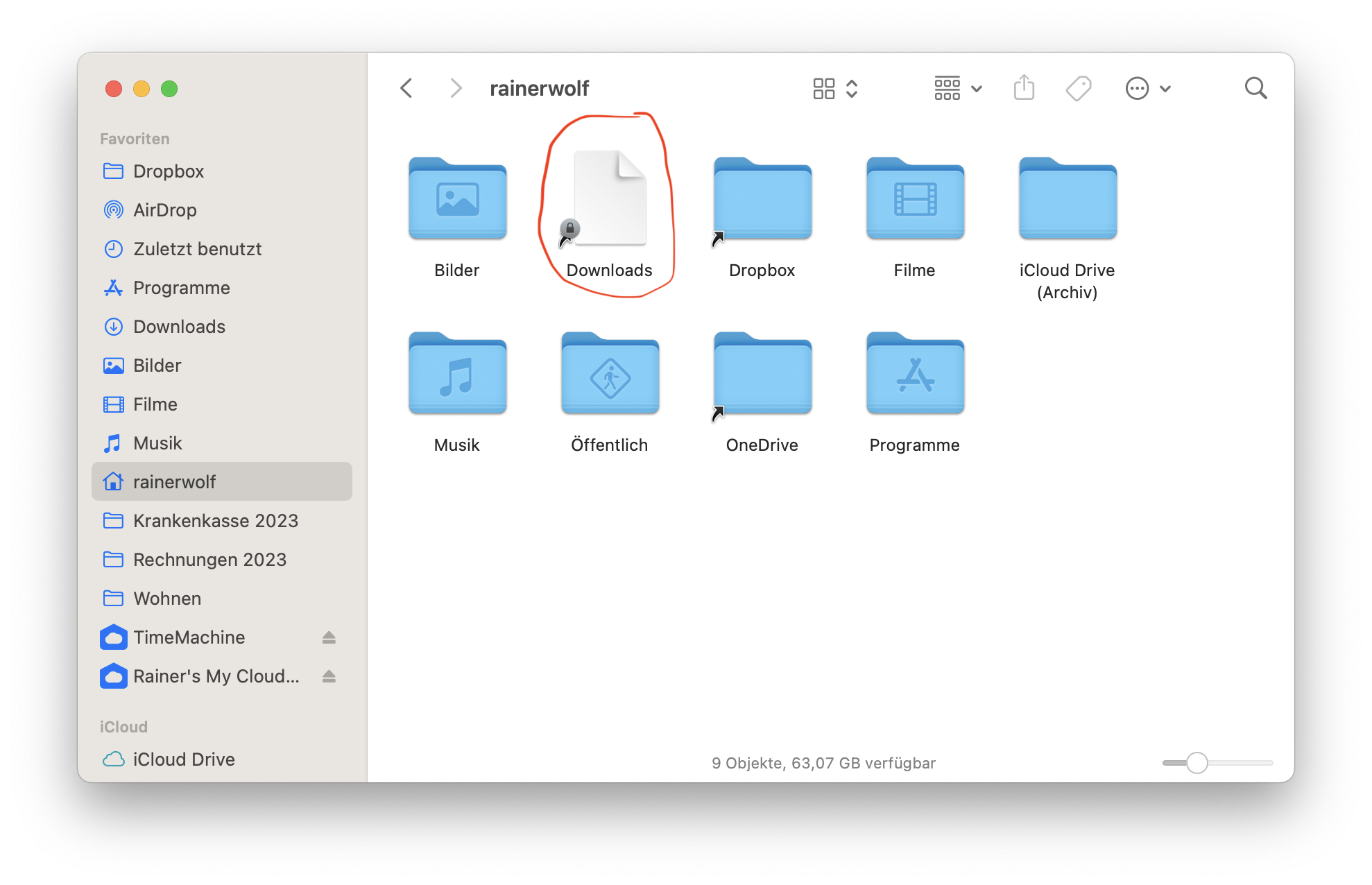
Task: Click the icon size slider handle
Action: click(x=1197, y=763)
